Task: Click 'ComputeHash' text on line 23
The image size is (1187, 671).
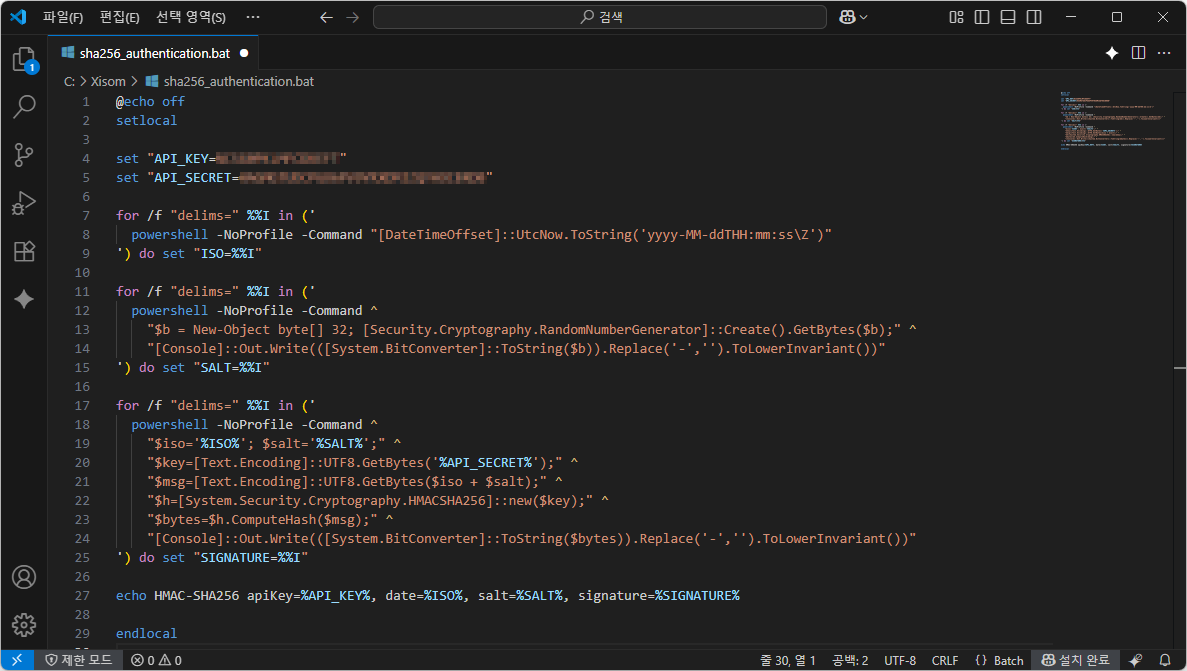Action: (x=273, y=520)
